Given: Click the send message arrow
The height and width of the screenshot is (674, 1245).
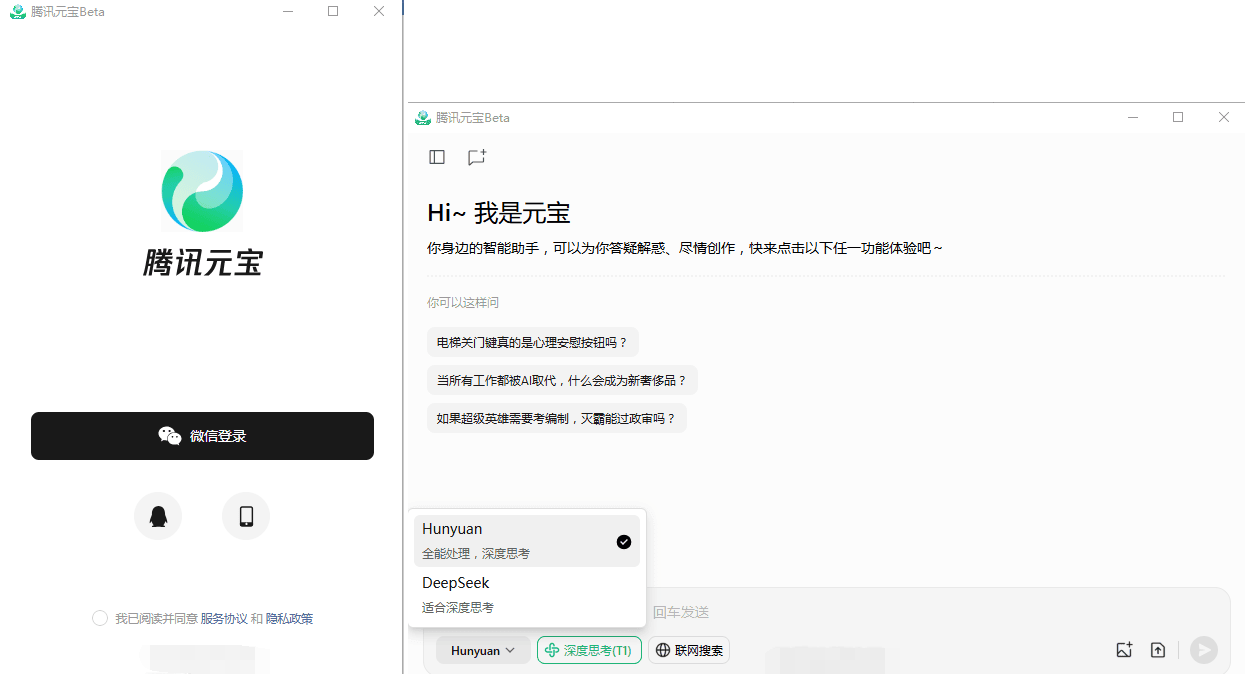Looking at the screenshot, I should tap(1203, 649).
